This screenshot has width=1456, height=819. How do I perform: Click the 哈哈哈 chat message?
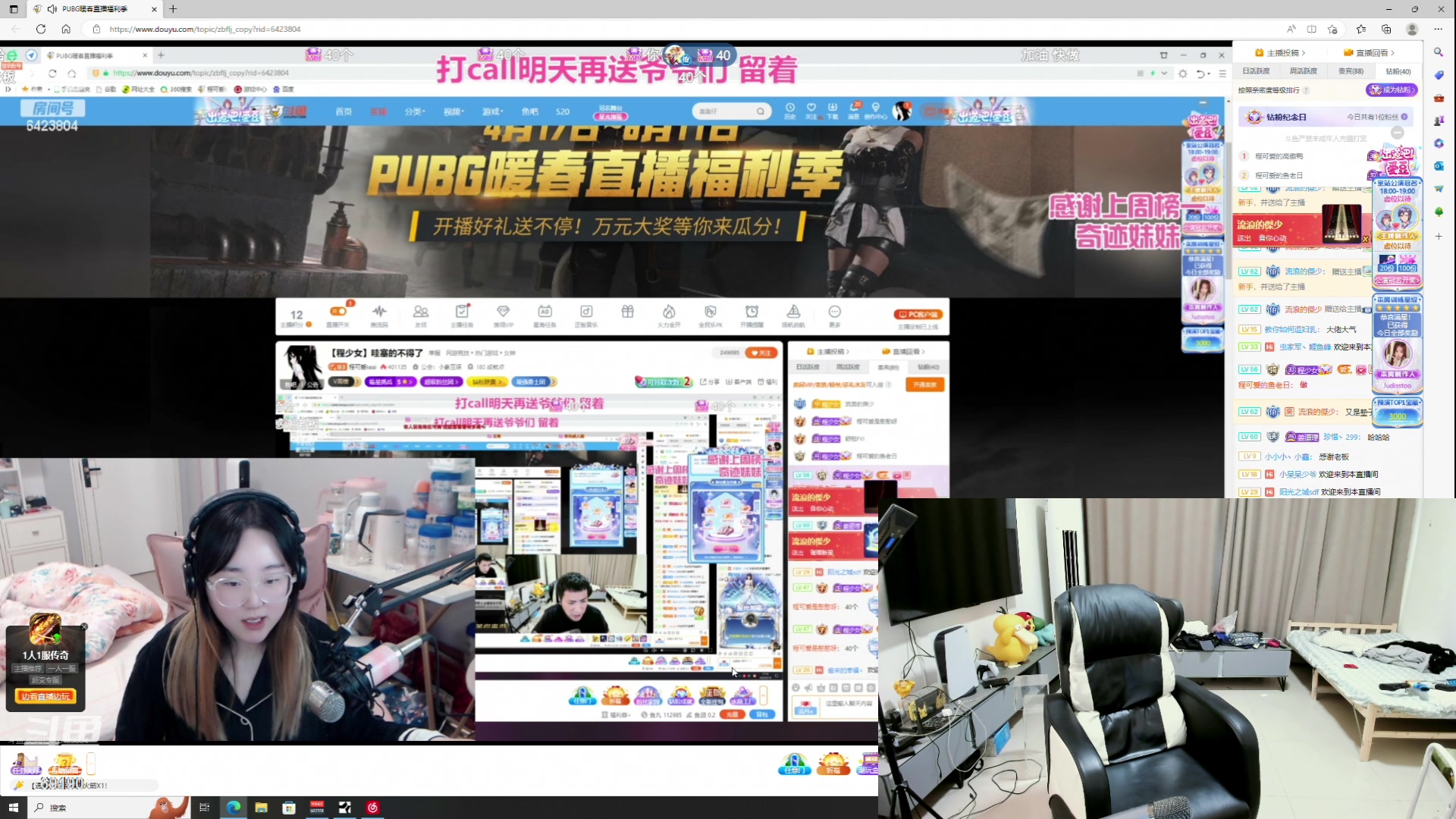tap(1378, 438)
